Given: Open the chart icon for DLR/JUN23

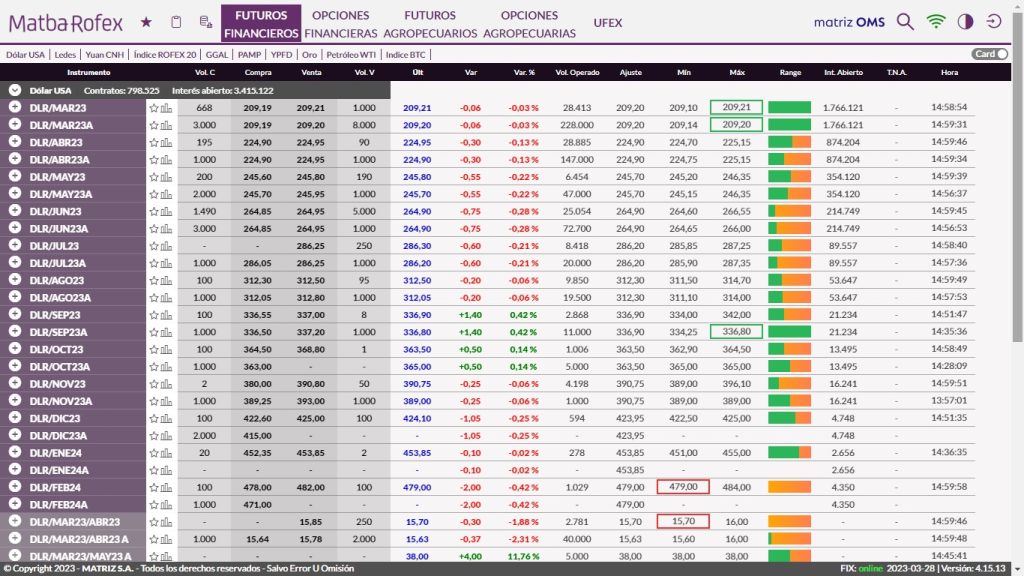Looking at the screenshot, I should (166, 211).
